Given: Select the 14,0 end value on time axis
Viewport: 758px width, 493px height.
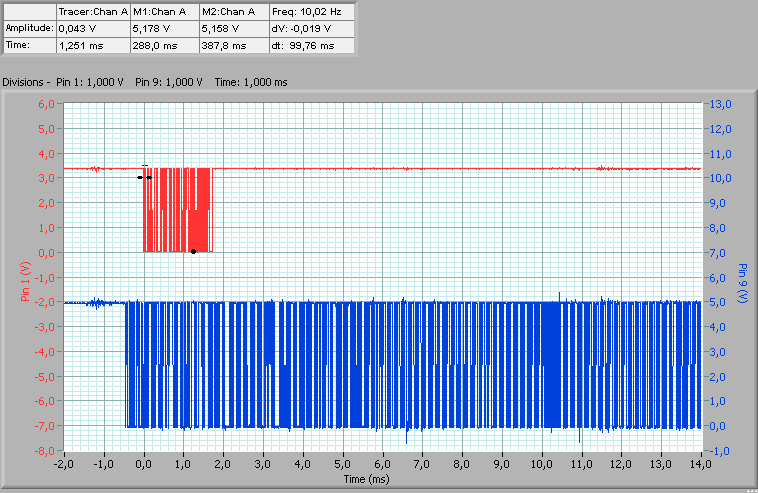Looking at the screenshot, I should click(700, 465).
